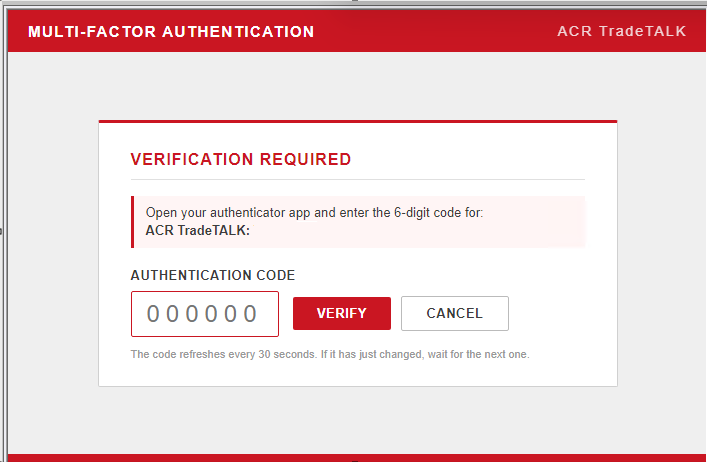Image resolution: width=707 pixels, height=462 pixels.
Task: Click the authentication code input field
Action: pyautogui.click(x=205, y=314)
